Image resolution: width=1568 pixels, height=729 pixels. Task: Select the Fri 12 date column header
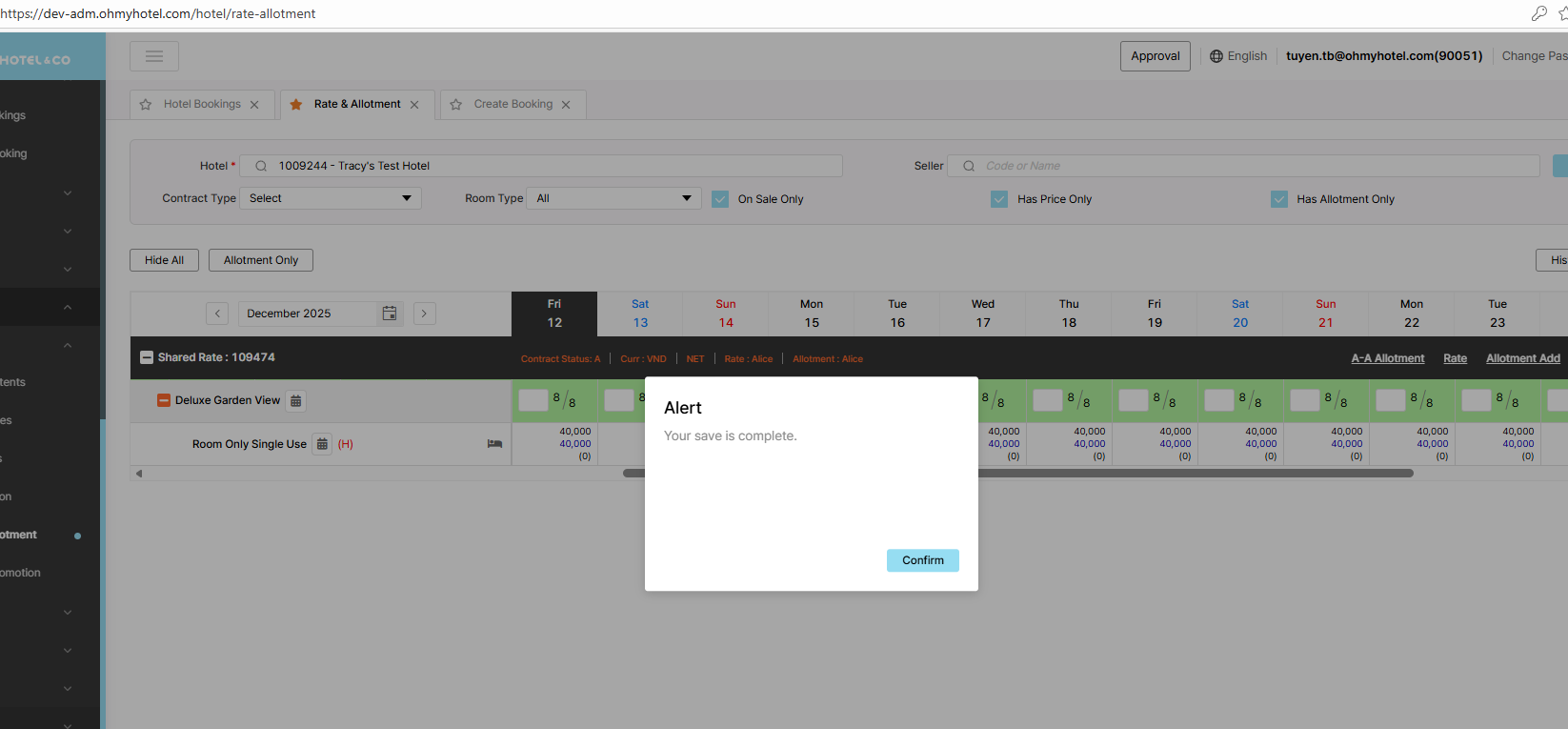[554, 314]
